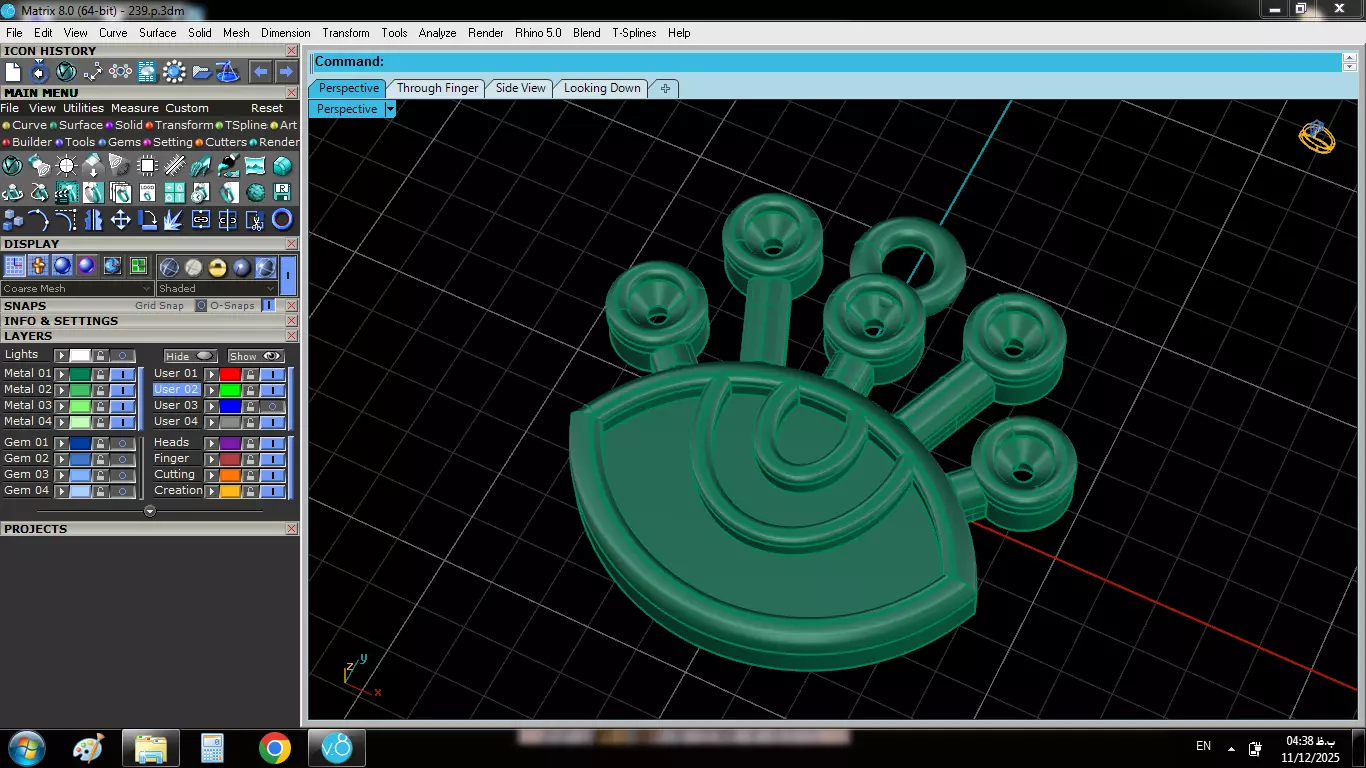The width and height of the screenshot is (1366, 768).
Task: Click the Hide layers button
Action: pos(191,356)
